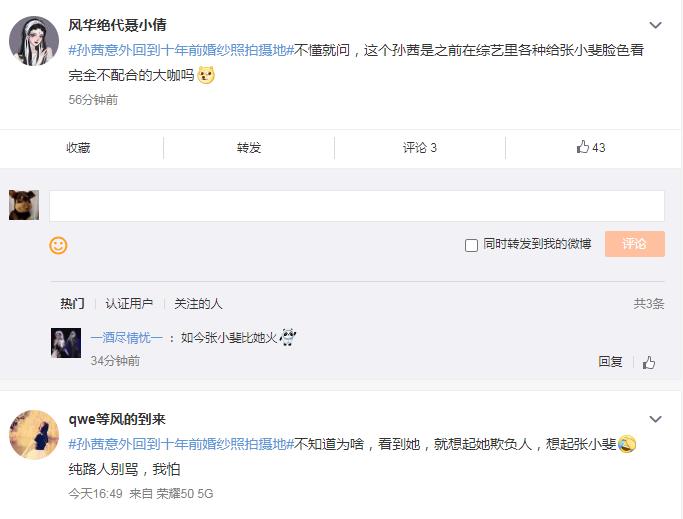The width and height of the screenshot is (683, 519).
Task: Open emoji picker in comment box
Action: (58, 245)
